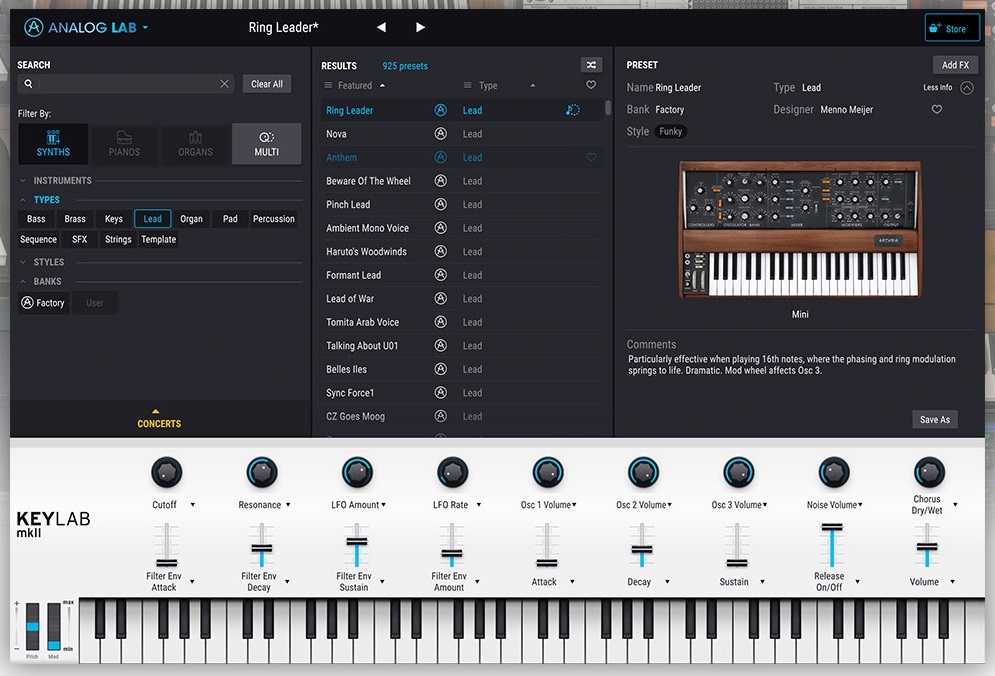Favorite the Anthem preset with heart icon
Image resolution: width=995 pixels, height=676 pixels.
591,158
